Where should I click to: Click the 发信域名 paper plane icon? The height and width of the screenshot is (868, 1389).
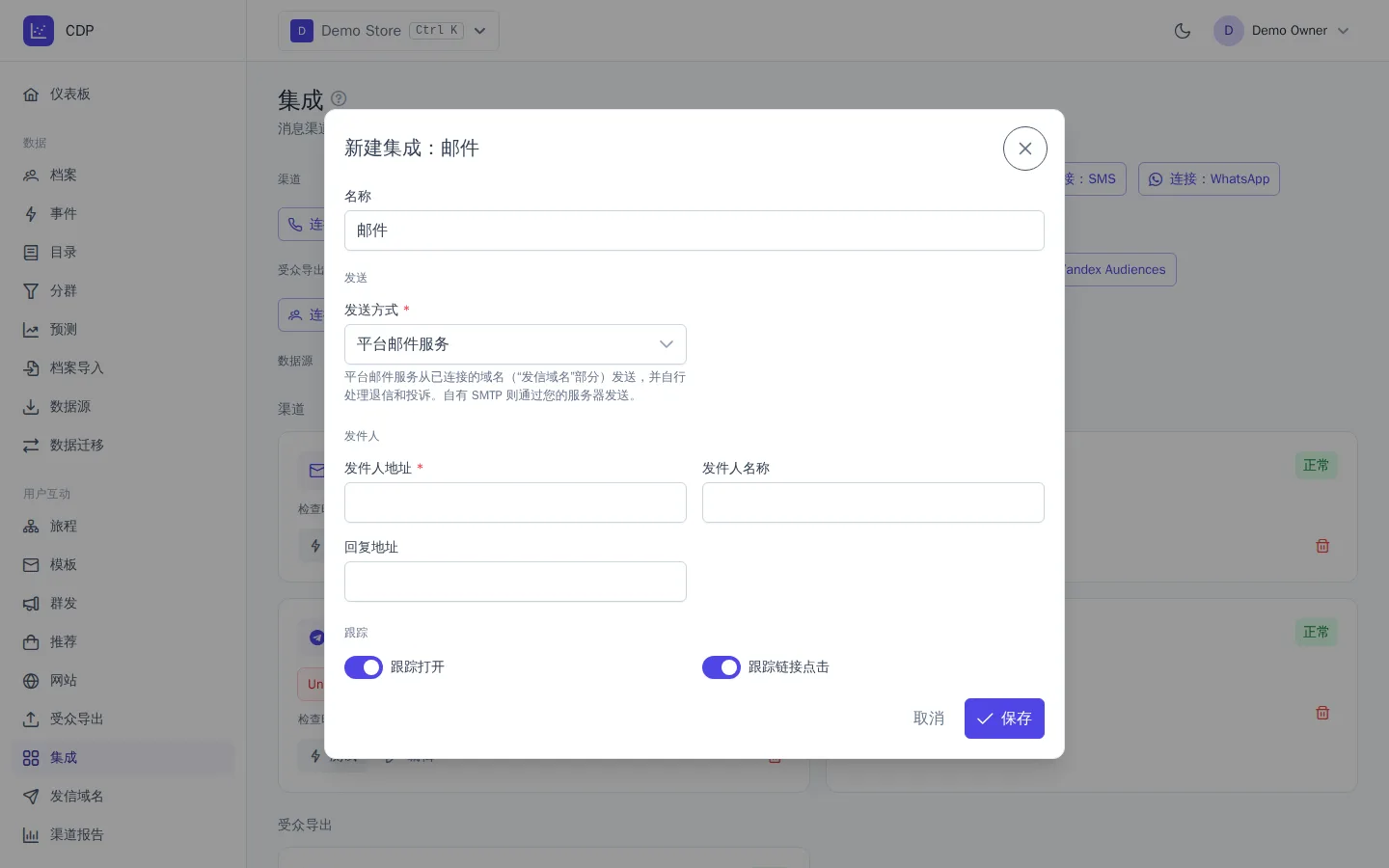[31, 797]
